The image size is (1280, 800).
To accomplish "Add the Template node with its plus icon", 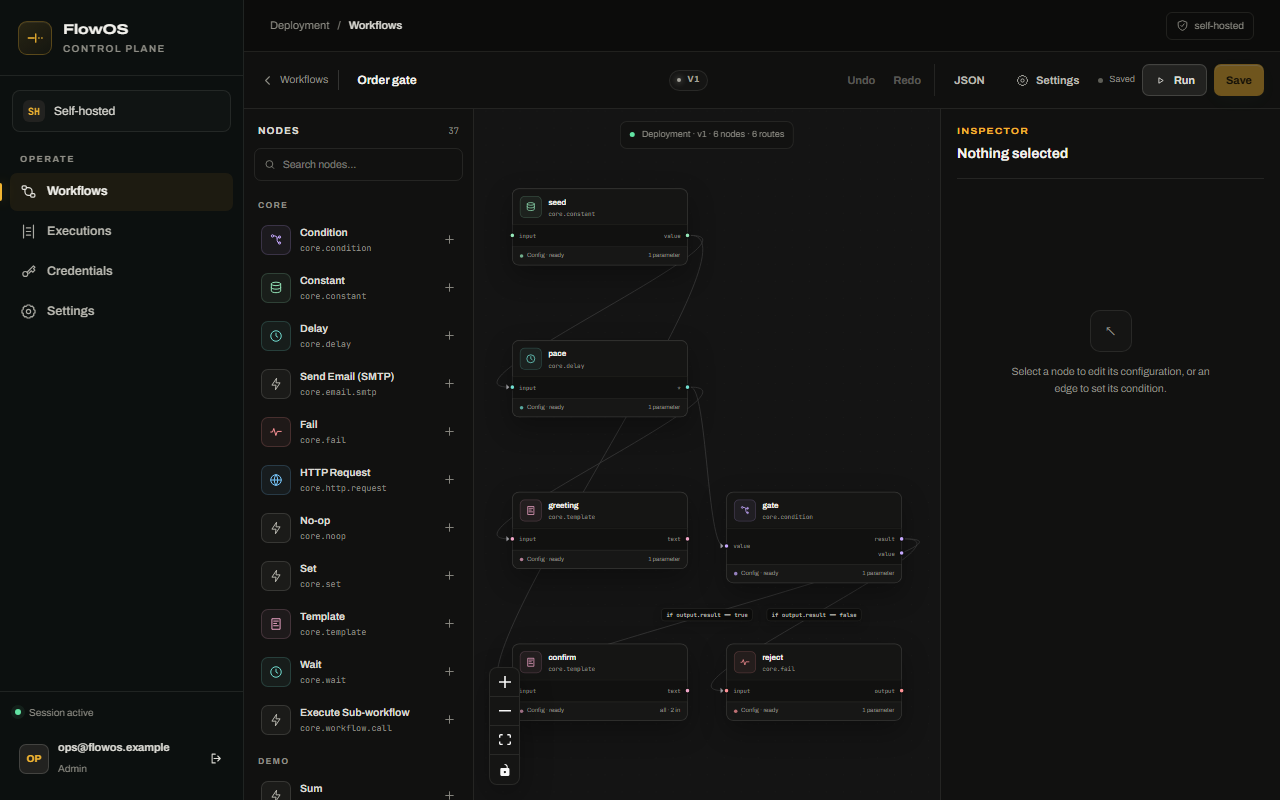I will (x=450, y=624).
